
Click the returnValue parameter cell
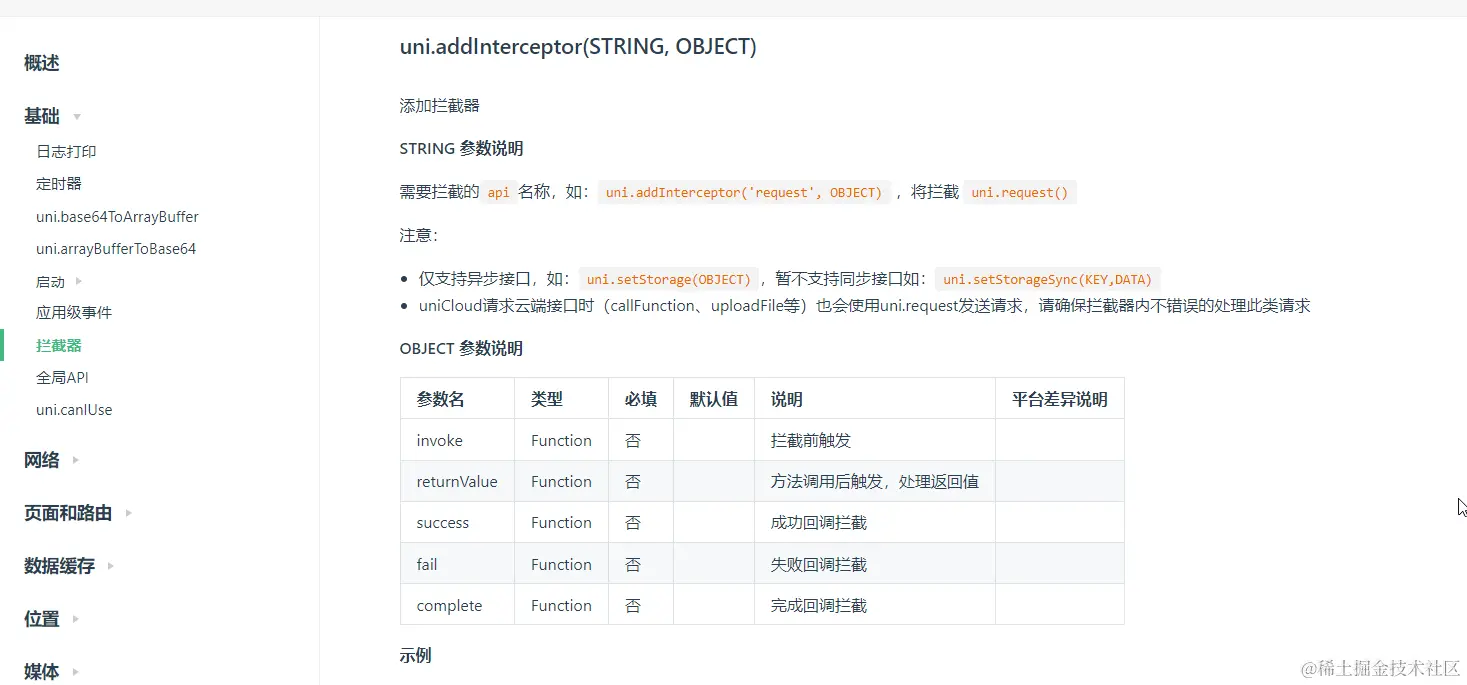[x=457, y=482]
